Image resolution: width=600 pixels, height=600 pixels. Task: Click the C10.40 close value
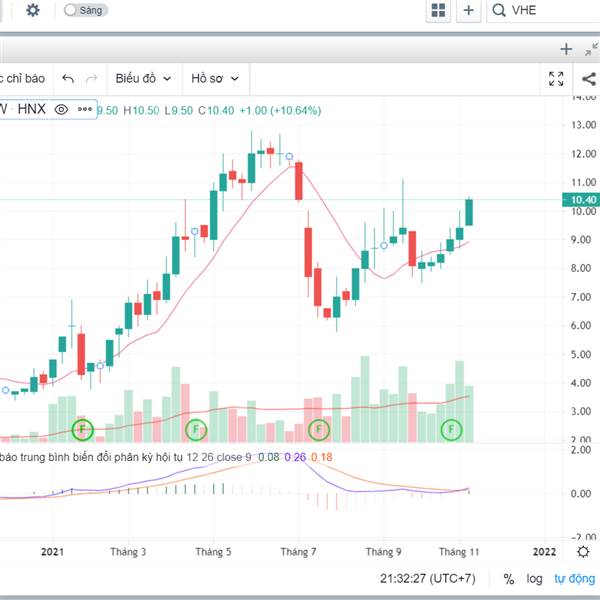point(216,111)
